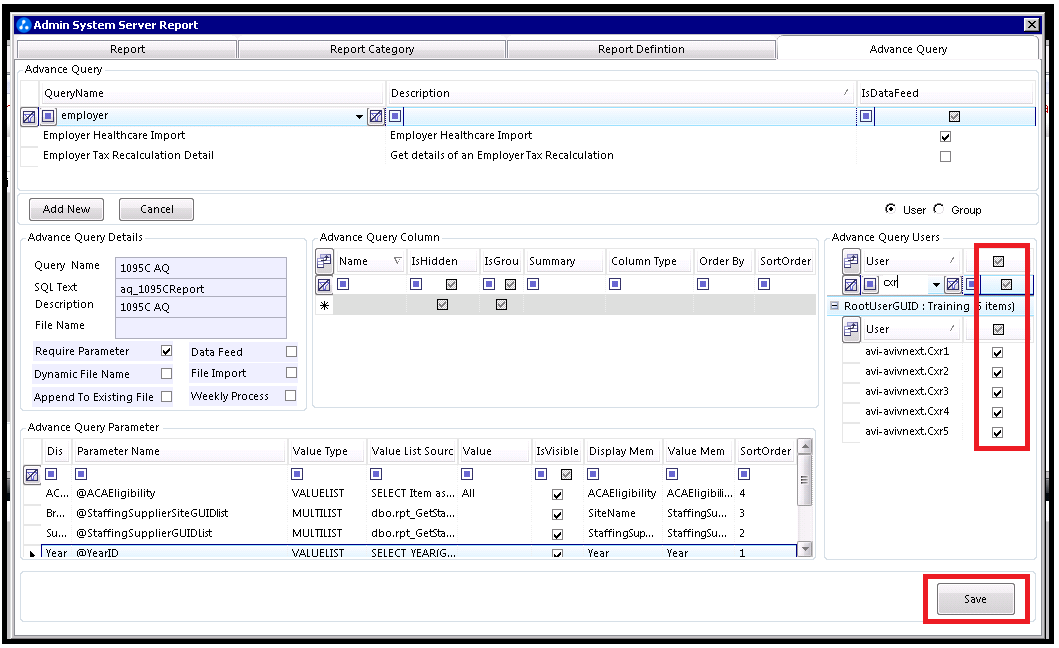Uncheck the user avi-avivnext.Cxr3

coord(998,393)
